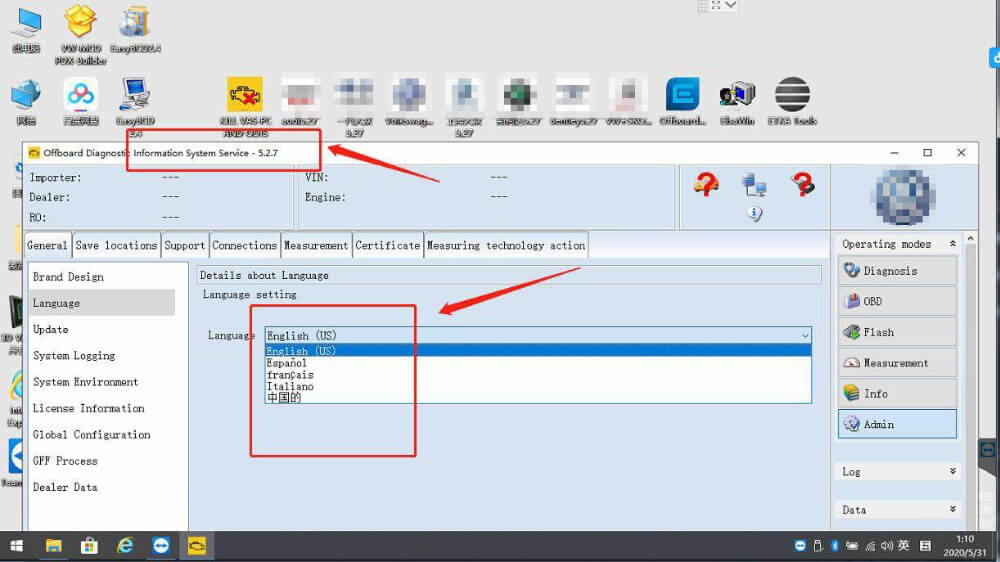Expand the Data section
1000x562 pixels.
click(952, 509)
